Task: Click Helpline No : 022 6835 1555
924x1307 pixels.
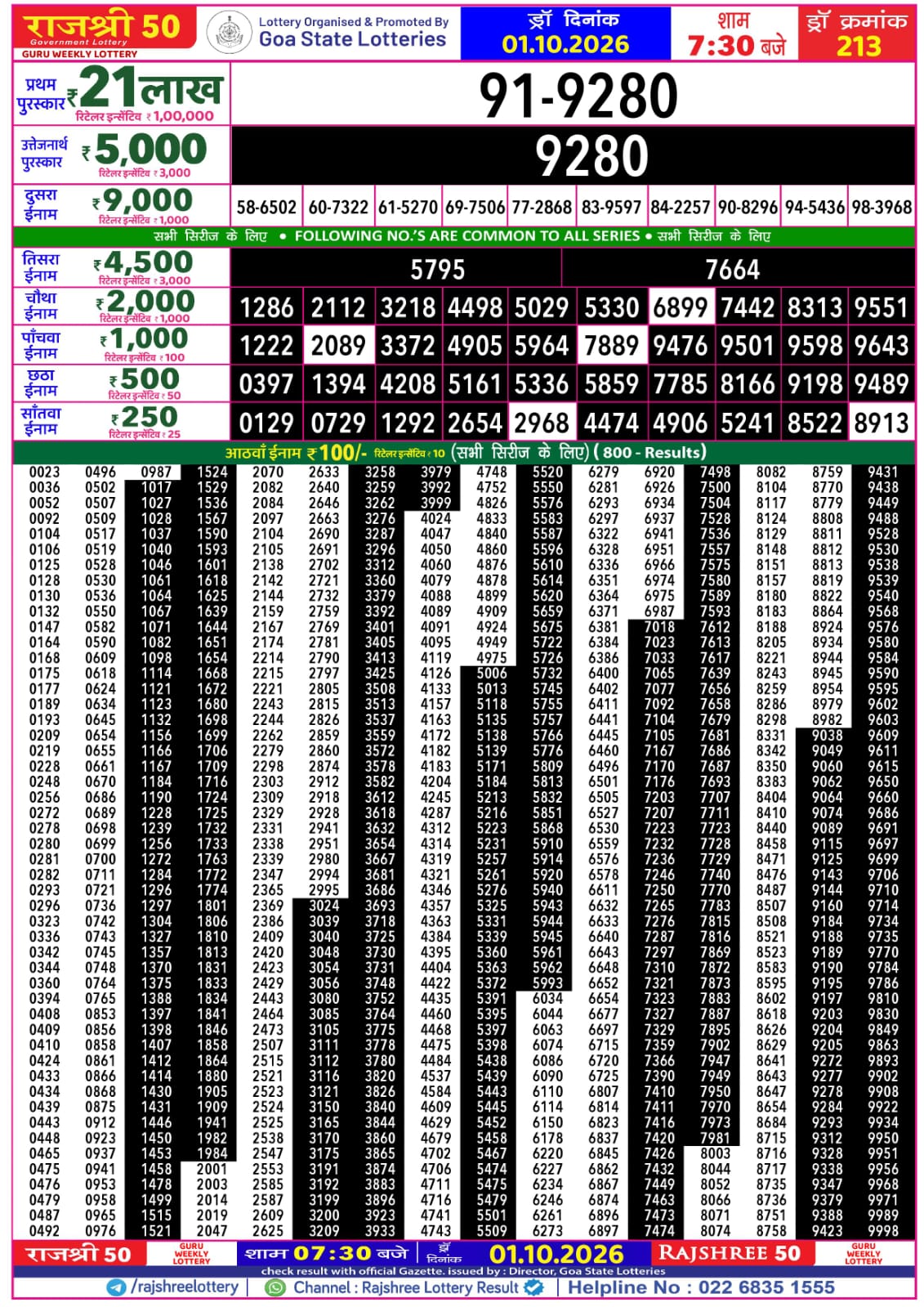Action: coord(701,1287)
